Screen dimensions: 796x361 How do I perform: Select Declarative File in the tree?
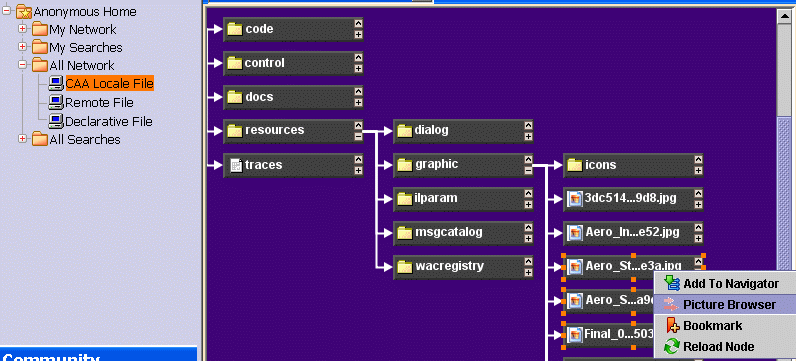[x=109, y=121]
